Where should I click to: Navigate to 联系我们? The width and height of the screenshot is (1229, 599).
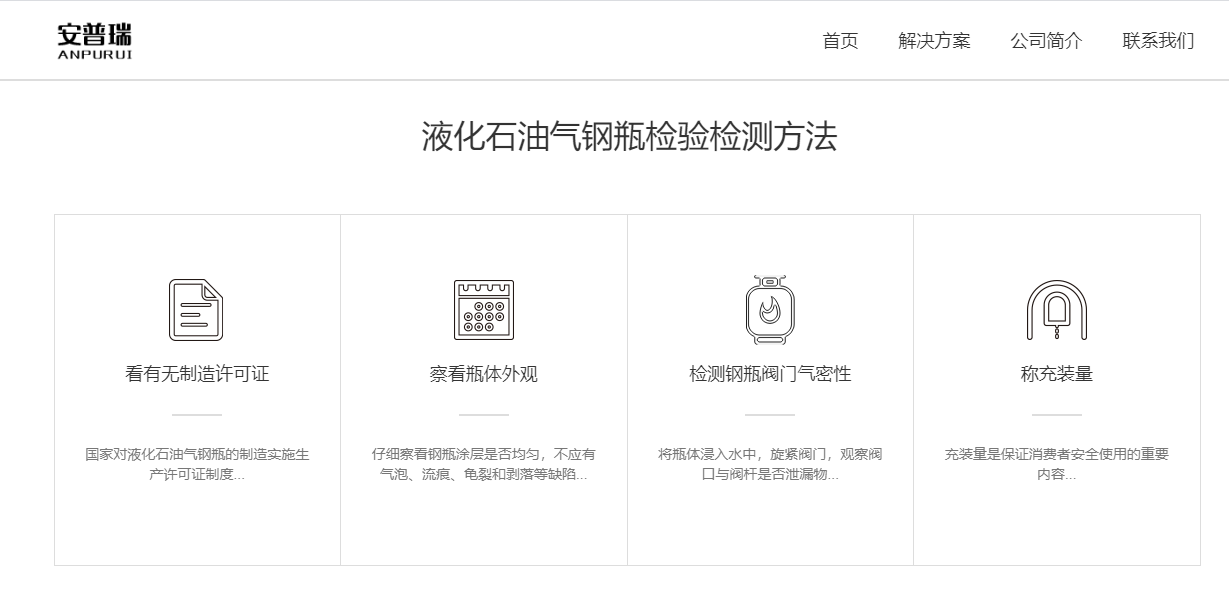click(x=1158, y=41)
